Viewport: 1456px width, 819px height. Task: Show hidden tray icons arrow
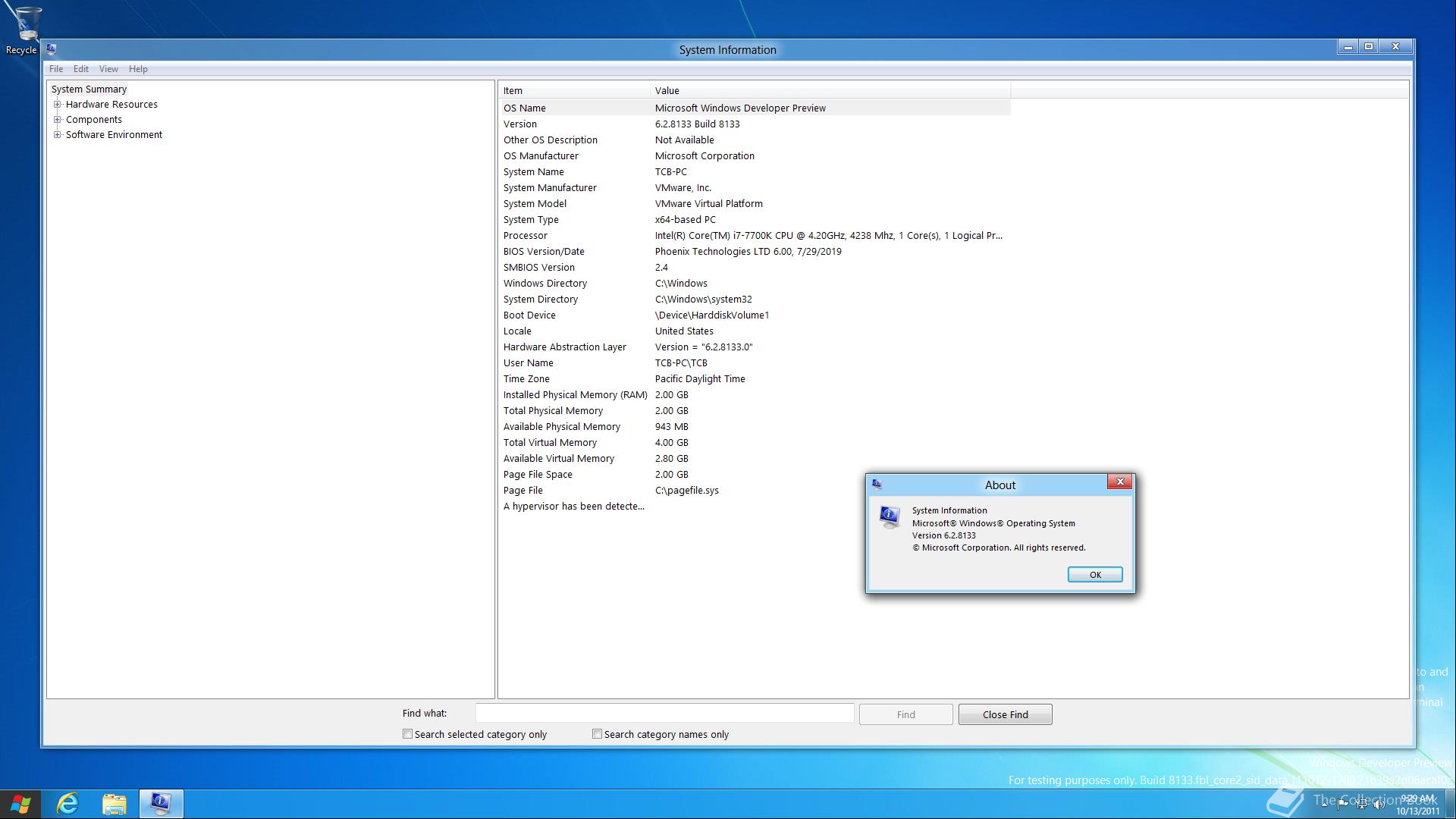pyautogui.click(x=1325, y=804)
